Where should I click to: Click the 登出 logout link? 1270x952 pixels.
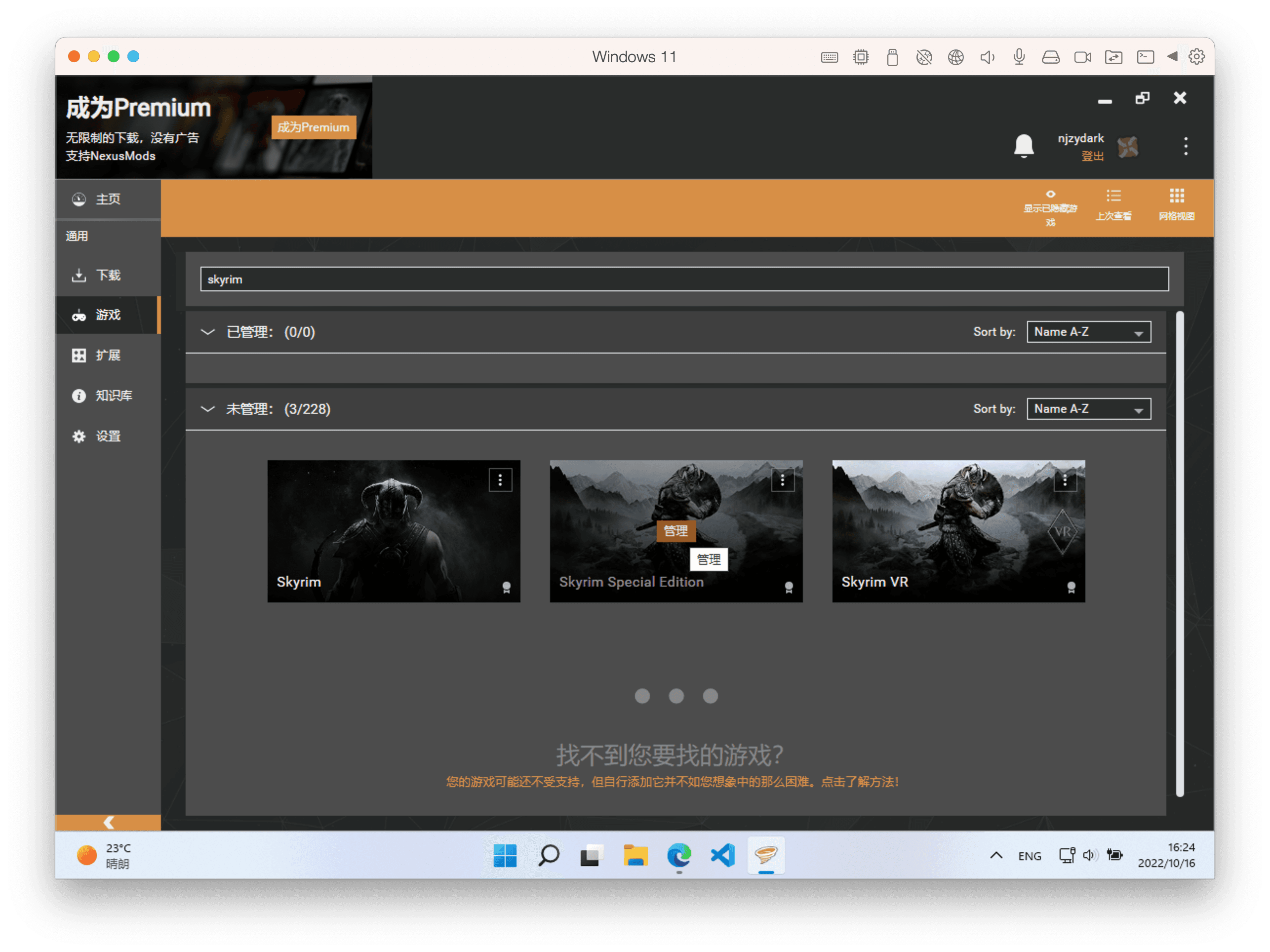(x=1093, y=156)
